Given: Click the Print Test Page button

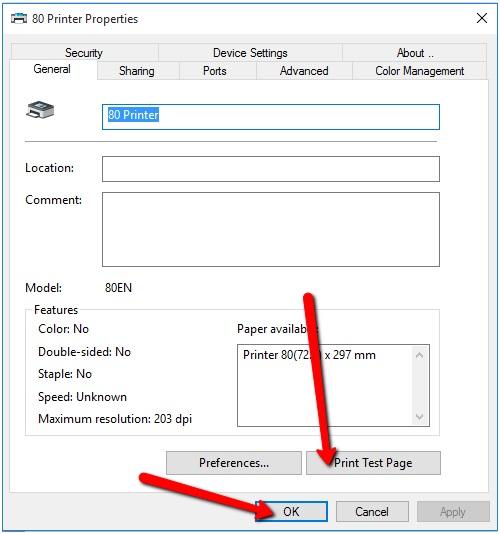Looking at the screenshot, I should coord(373,463).
